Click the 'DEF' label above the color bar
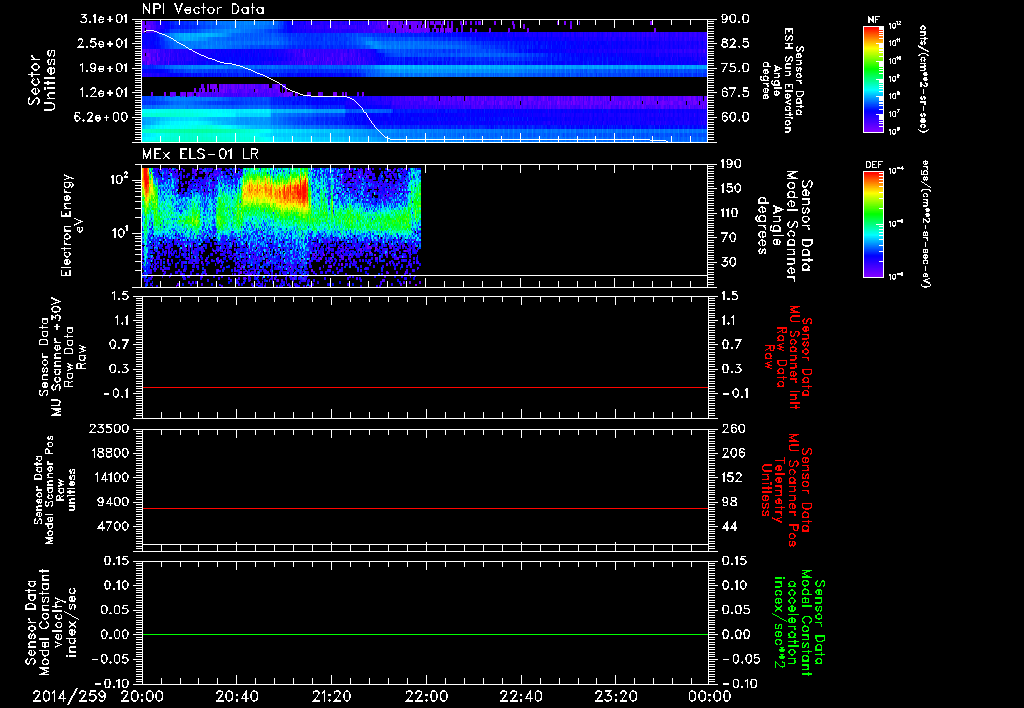The height and width of the screenshot is (708, 1024). click(x=873, y=165)
